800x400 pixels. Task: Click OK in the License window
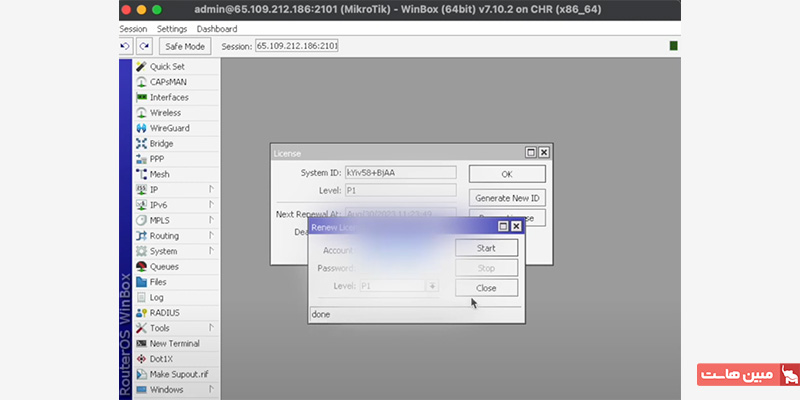coord(507,174)
